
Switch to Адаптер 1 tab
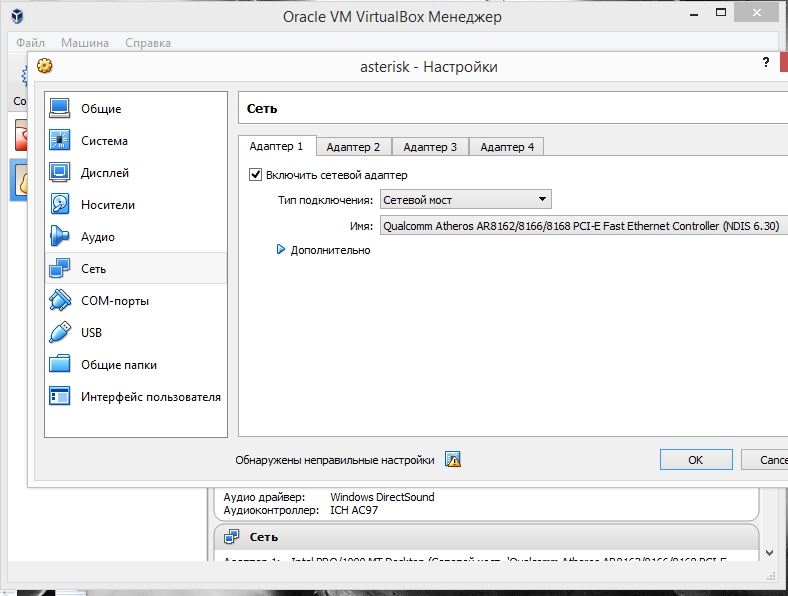point(277,146)
